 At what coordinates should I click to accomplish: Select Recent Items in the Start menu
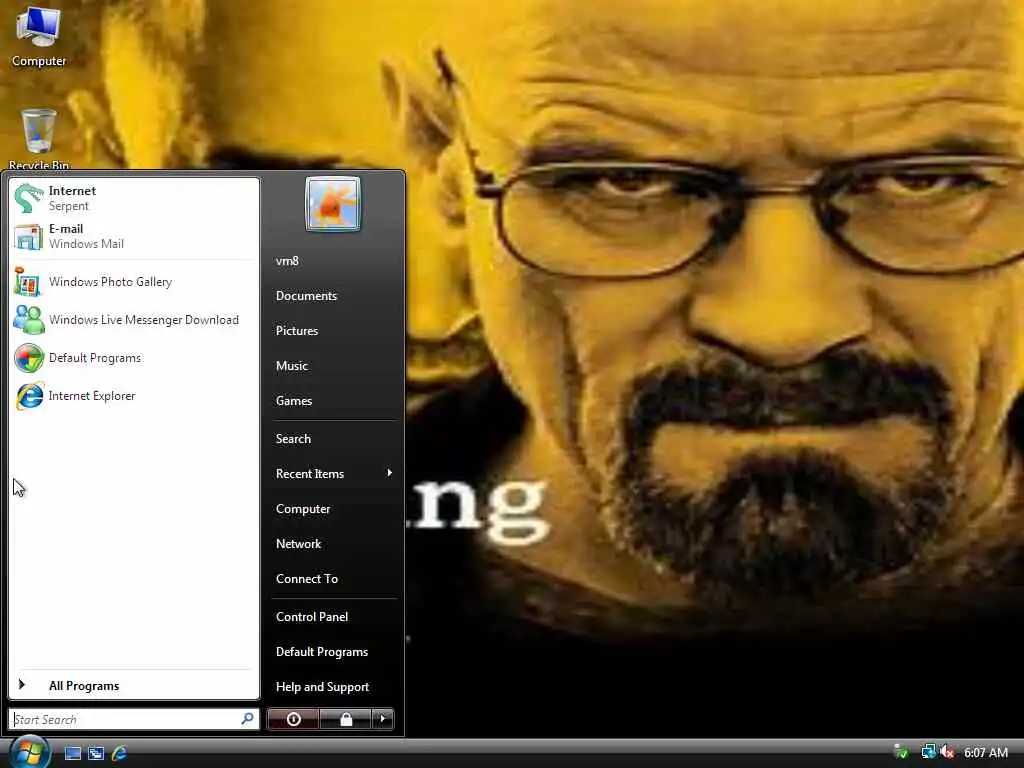tap(333, 473)
